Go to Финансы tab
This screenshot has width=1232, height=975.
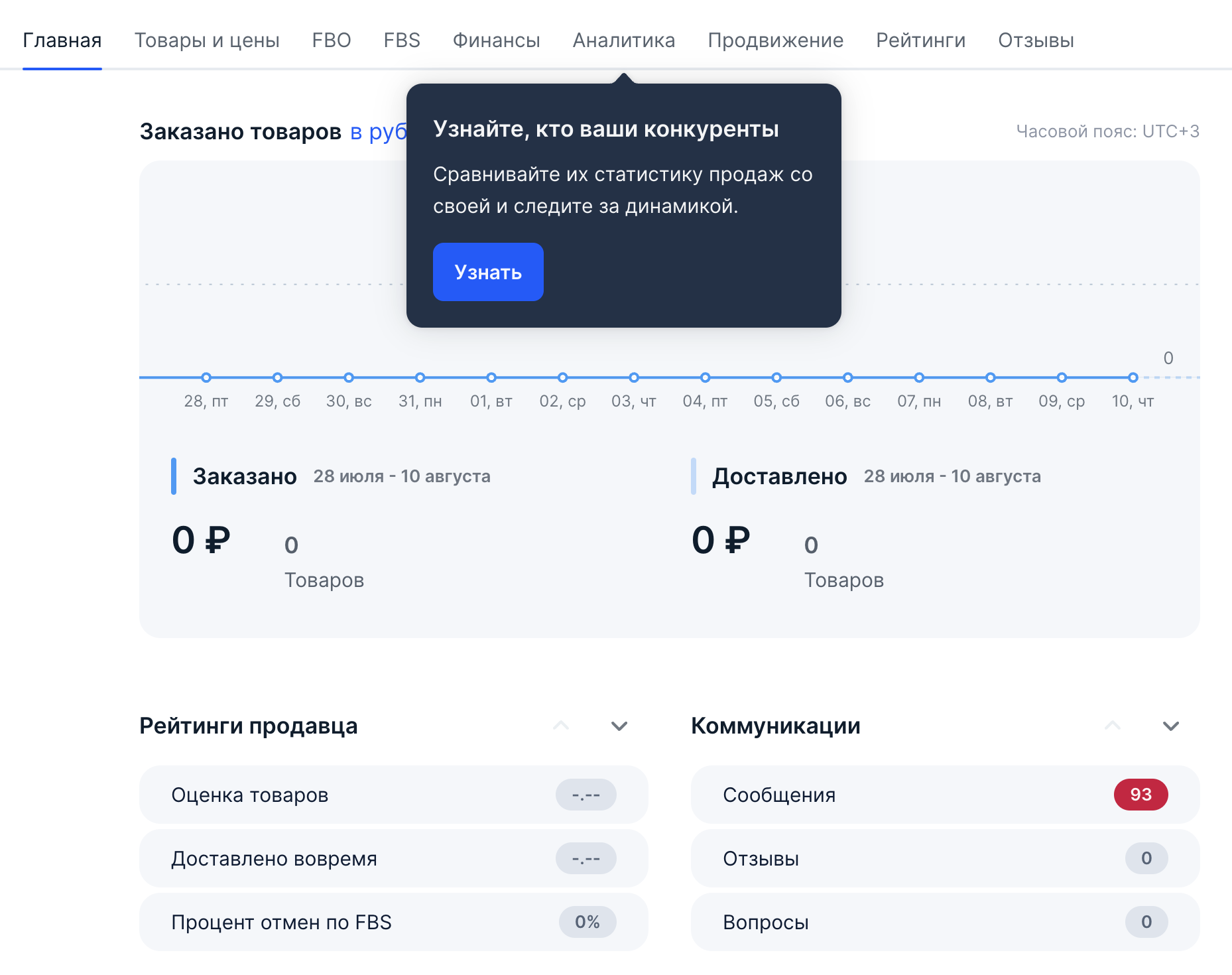pos(497,40)
